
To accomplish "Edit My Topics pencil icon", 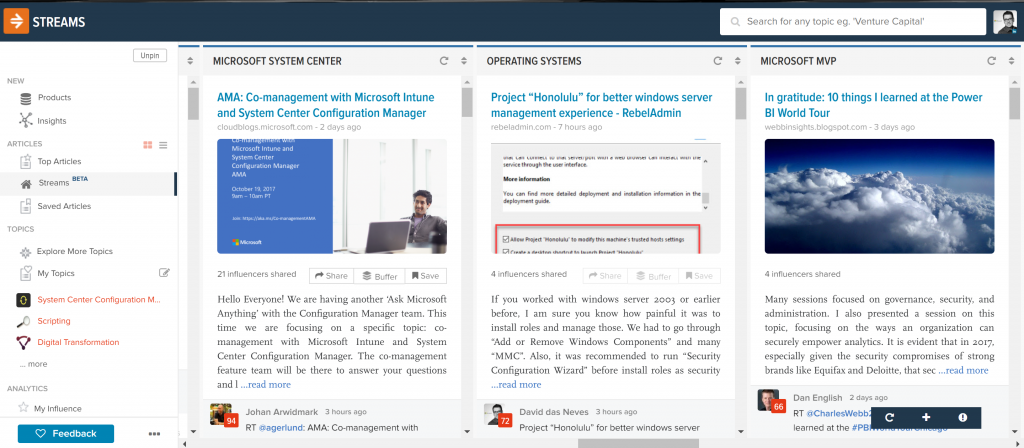I will [x=165, y=273].
